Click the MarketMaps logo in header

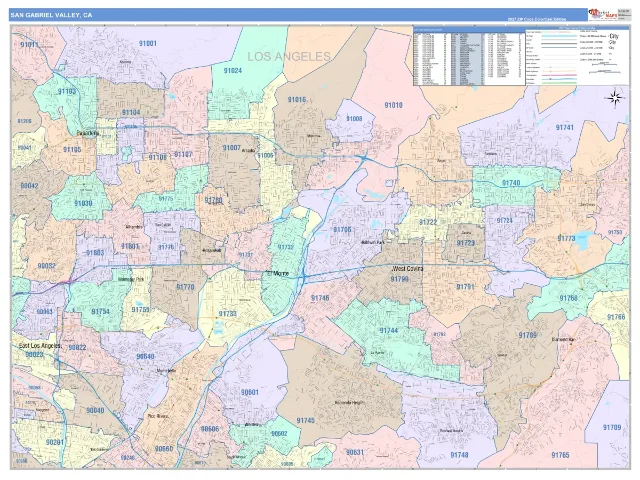click(x=602, y=14)
